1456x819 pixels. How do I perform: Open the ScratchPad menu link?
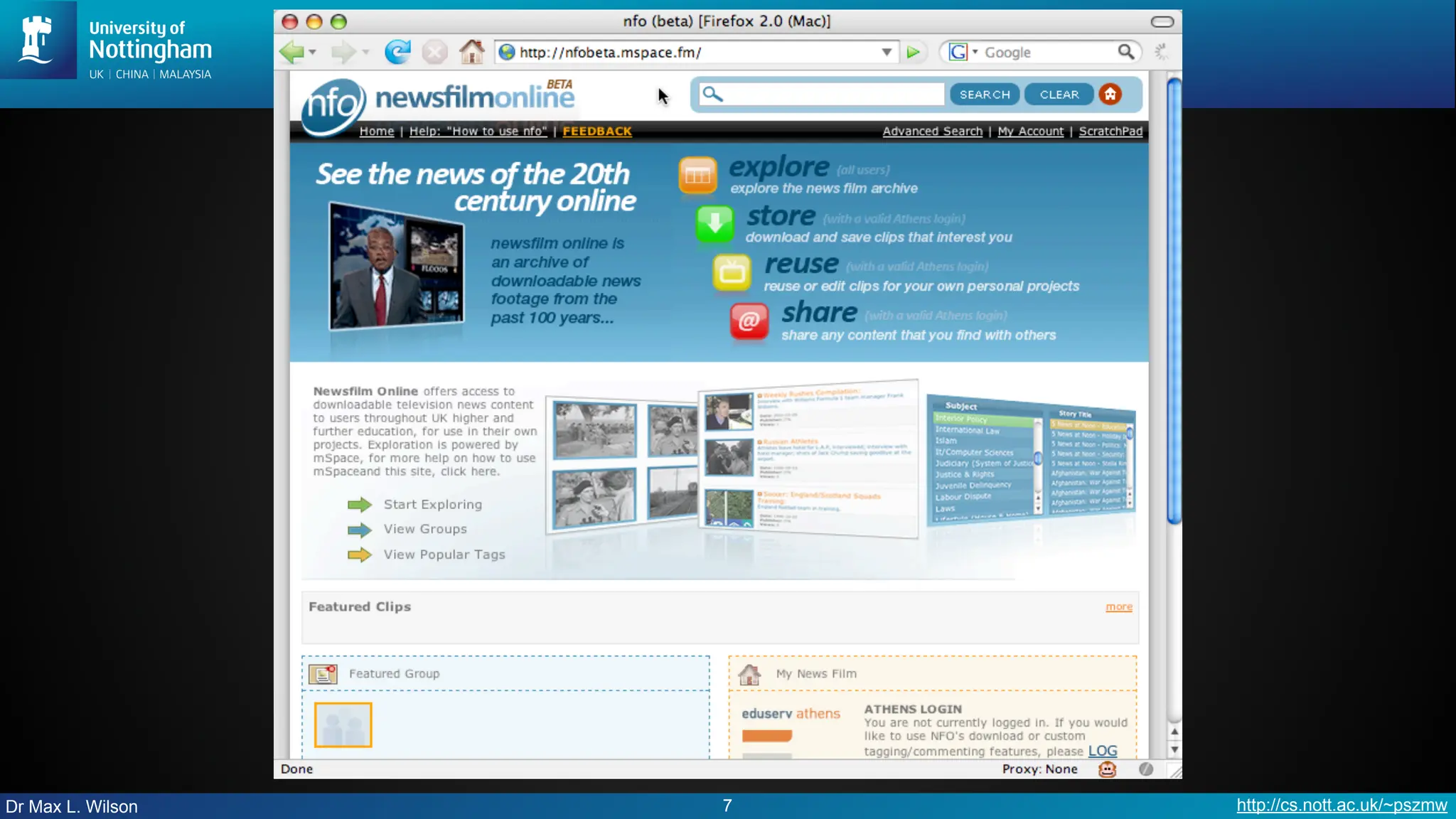point(1110,131)
